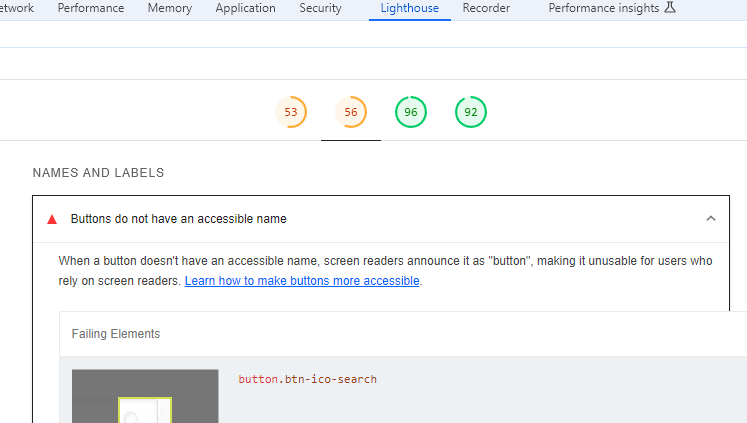This screenshot has height=423, width=747.
Task: Open the Memory tab
Action: tap(169, 8)
